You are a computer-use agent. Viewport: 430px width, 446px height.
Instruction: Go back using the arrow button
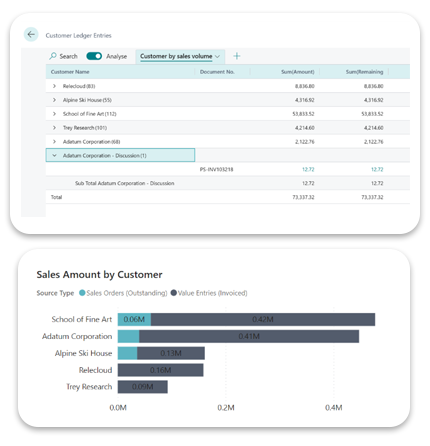click(x=31, y=34)
